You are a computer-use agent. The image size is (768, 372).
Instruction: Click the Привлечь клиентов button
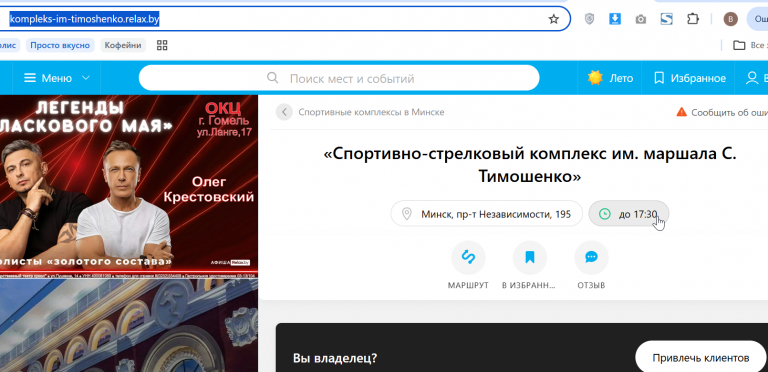(x=700, y=357)
